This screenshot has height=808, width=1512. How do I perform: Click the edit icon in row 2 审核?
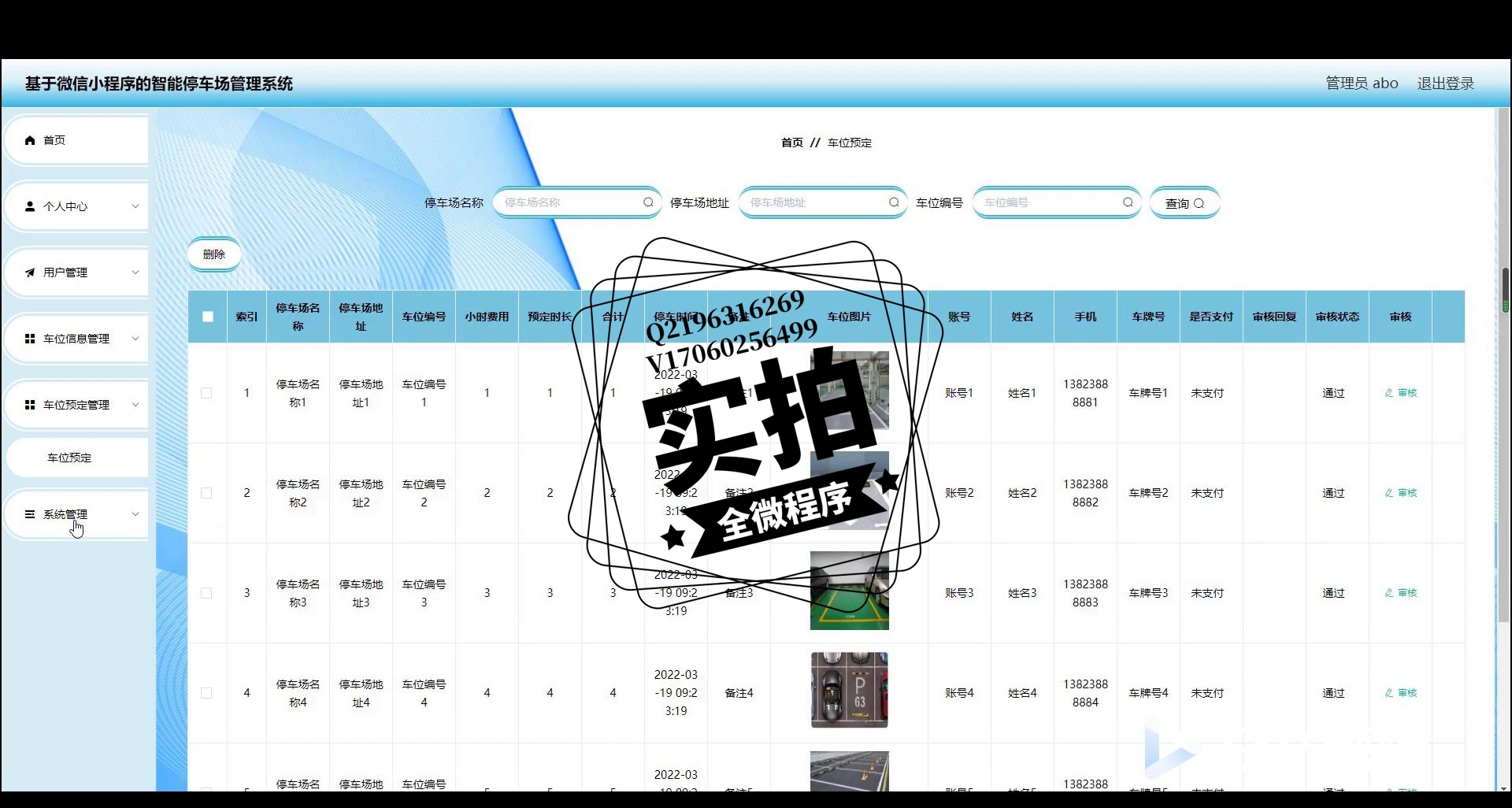1389,493
